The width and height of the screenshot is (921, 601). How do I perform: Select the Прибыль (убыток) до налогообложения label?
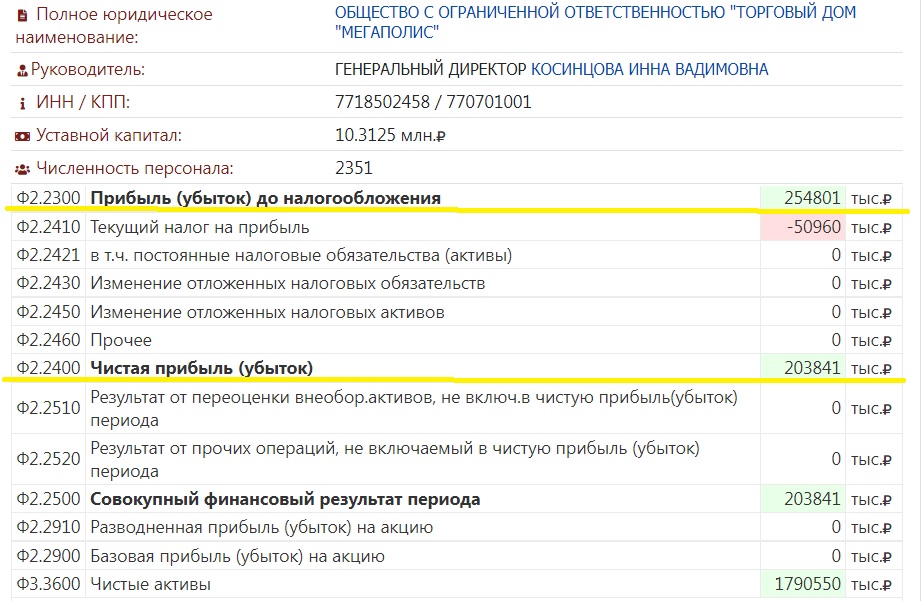click(x=265, y=198)
